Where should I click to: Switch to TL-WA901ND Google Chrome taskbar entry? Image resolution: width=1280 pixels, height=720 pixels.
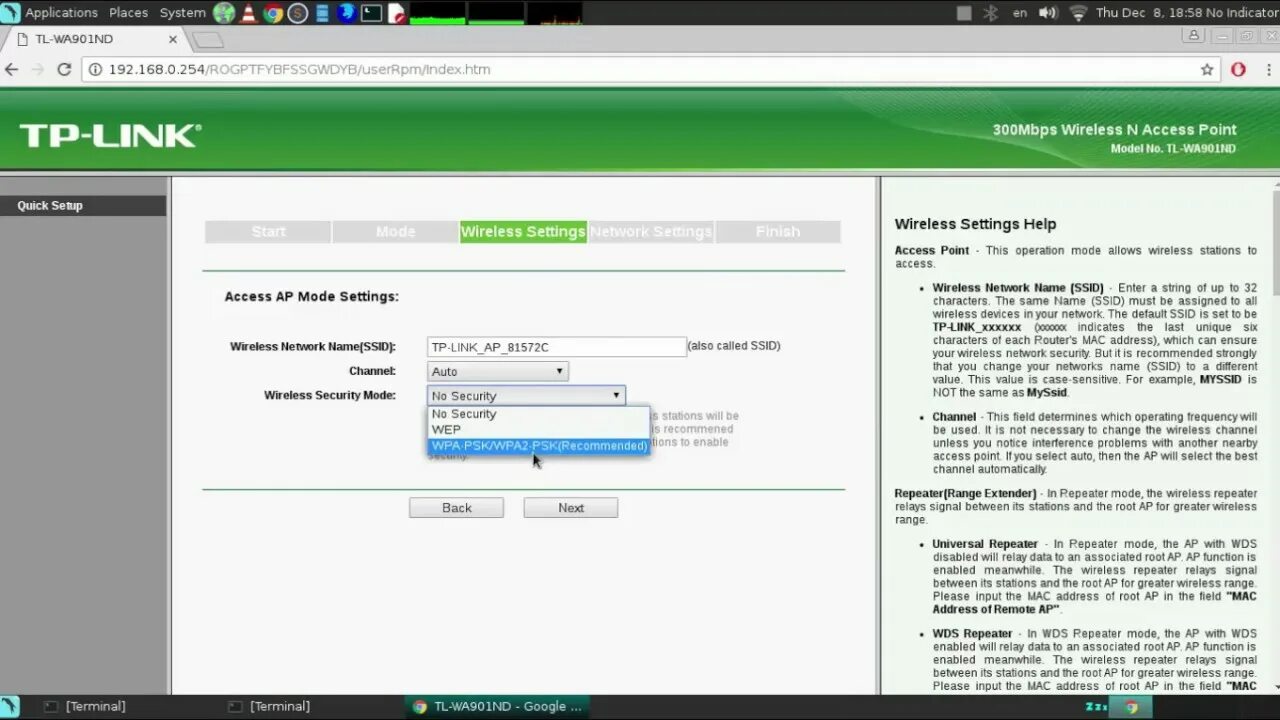[x=496, y=706]
